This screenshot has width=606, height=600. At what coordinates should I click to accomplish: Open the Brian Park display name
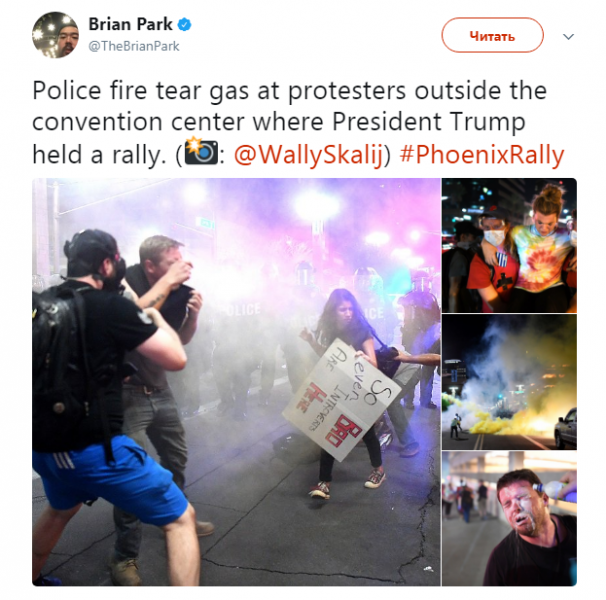click(x=130, y=24)
